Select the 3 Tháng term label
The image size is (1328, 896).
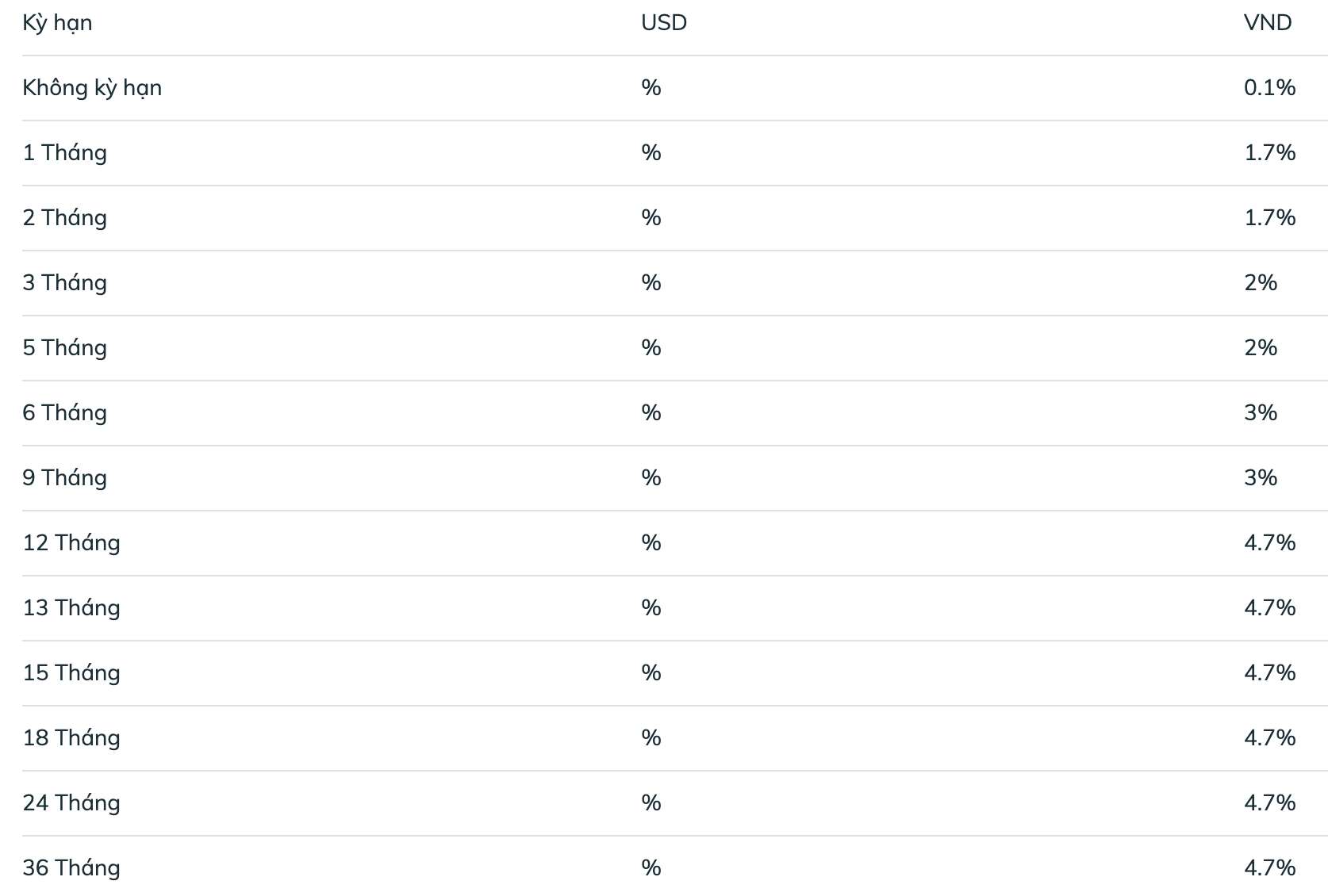(x=65, y=283)
